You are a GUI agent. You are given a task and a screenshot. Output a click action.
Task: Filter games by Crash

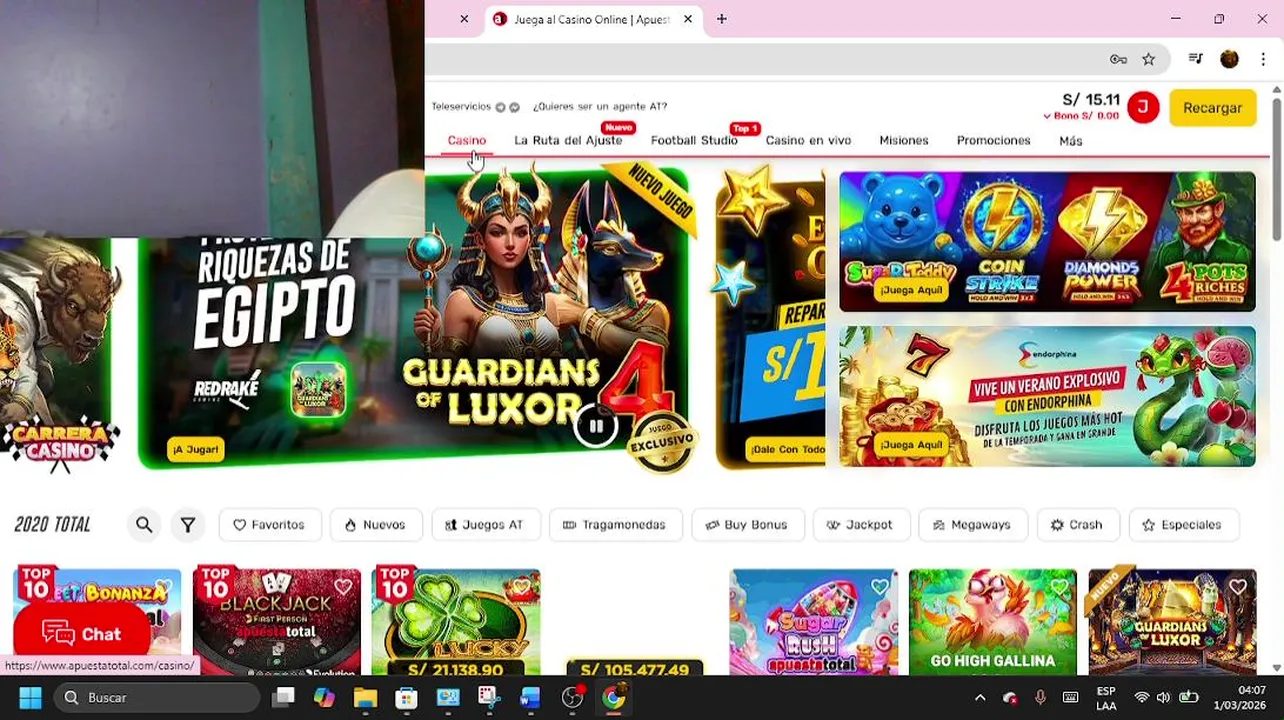(x=1077, y=525)
